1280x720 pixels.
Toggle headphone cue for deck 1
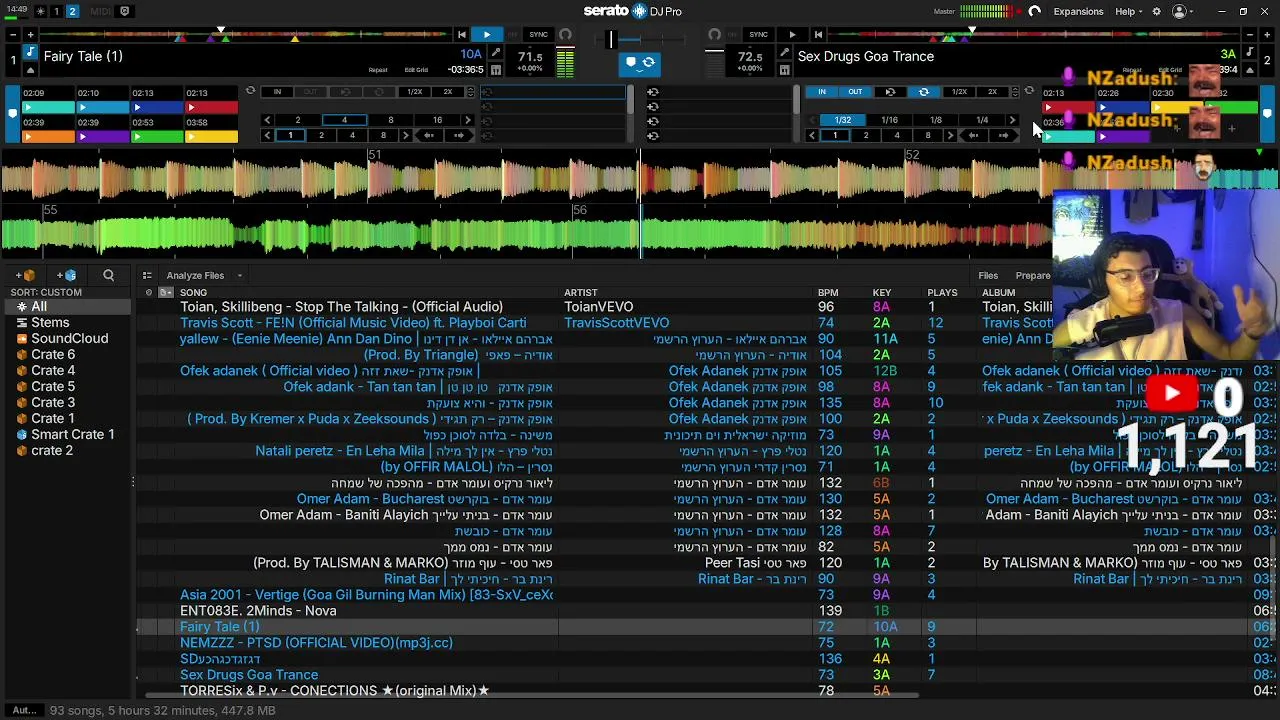click(566, 35)
